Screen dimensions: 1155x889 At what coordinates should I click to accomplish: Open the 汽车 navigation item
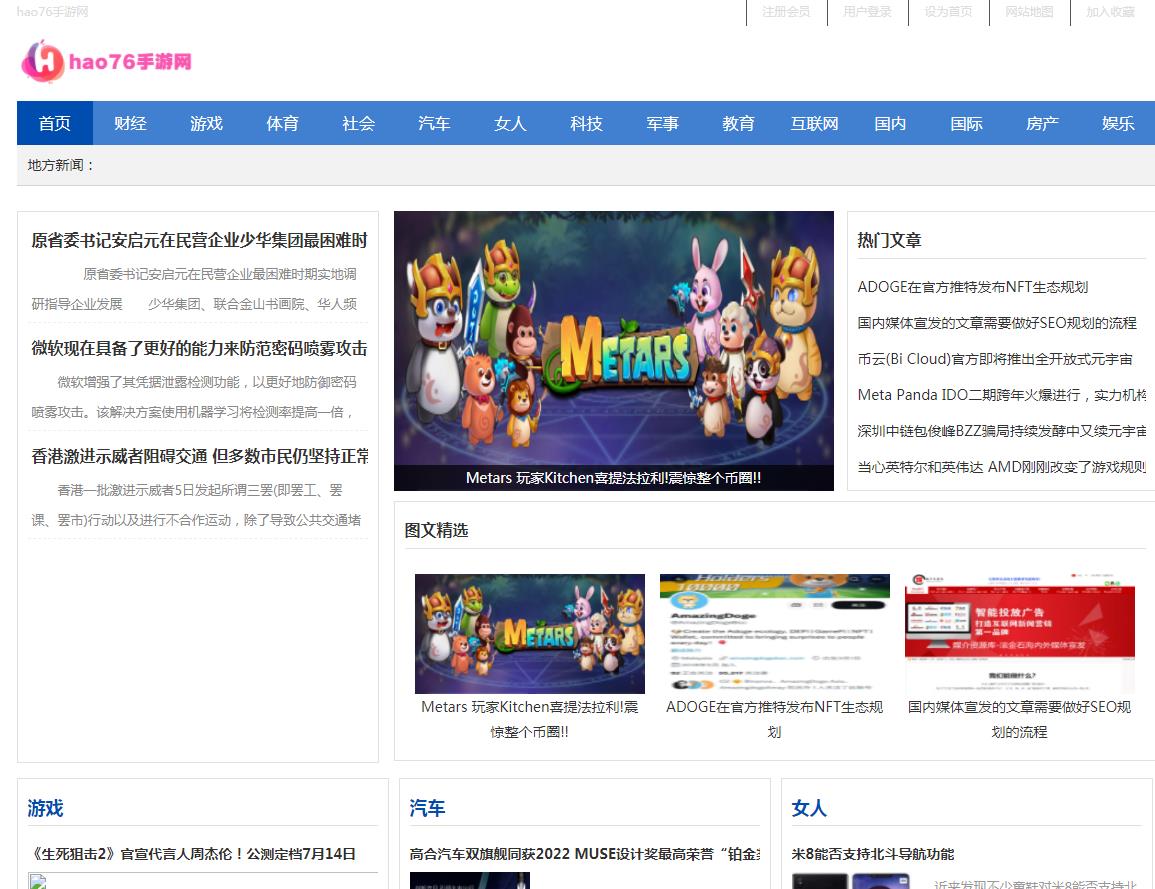[435, 123]
